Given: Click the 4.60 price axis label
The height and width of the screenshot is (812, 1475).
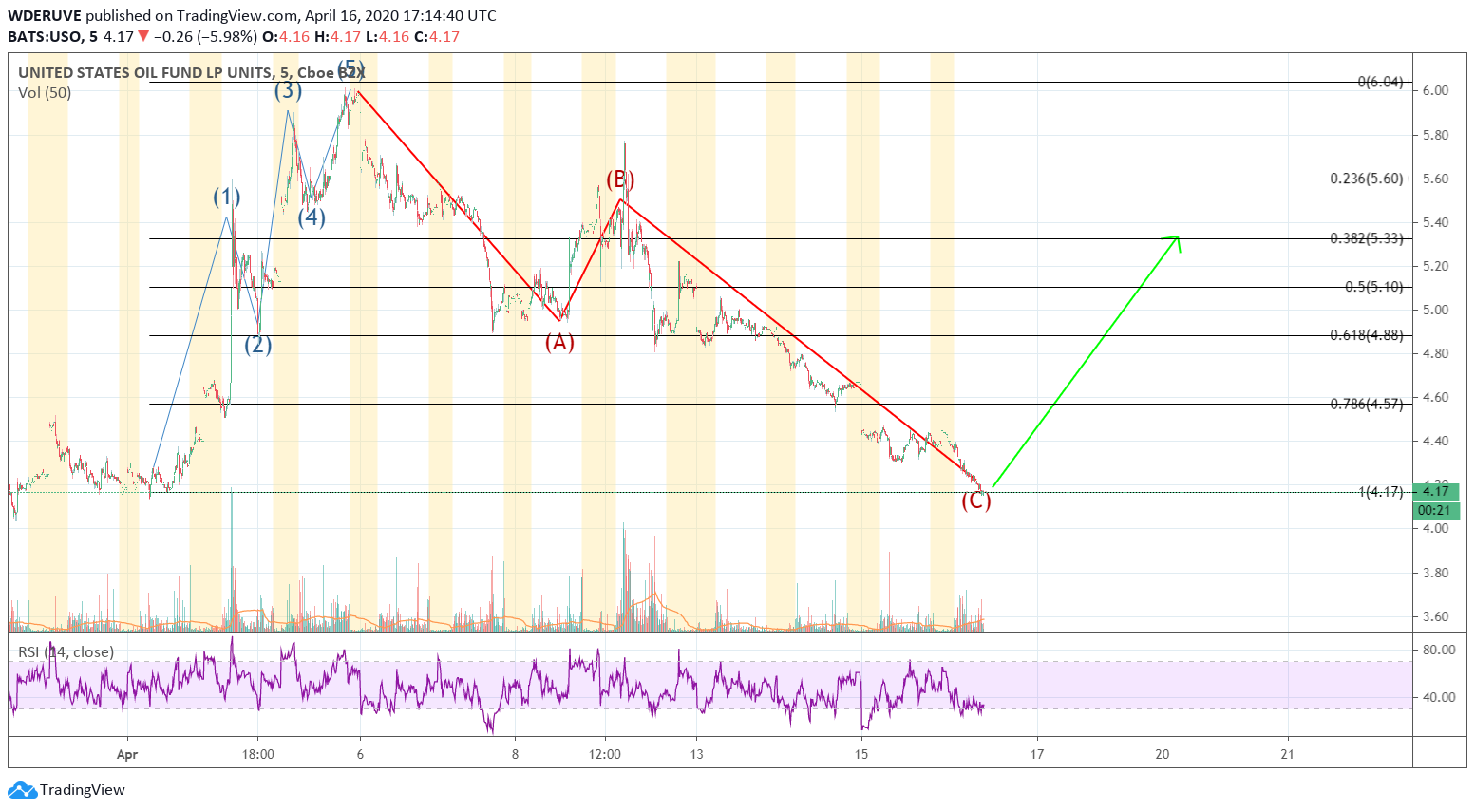Looking at the screenshot, I should [x=1435, y=397].
